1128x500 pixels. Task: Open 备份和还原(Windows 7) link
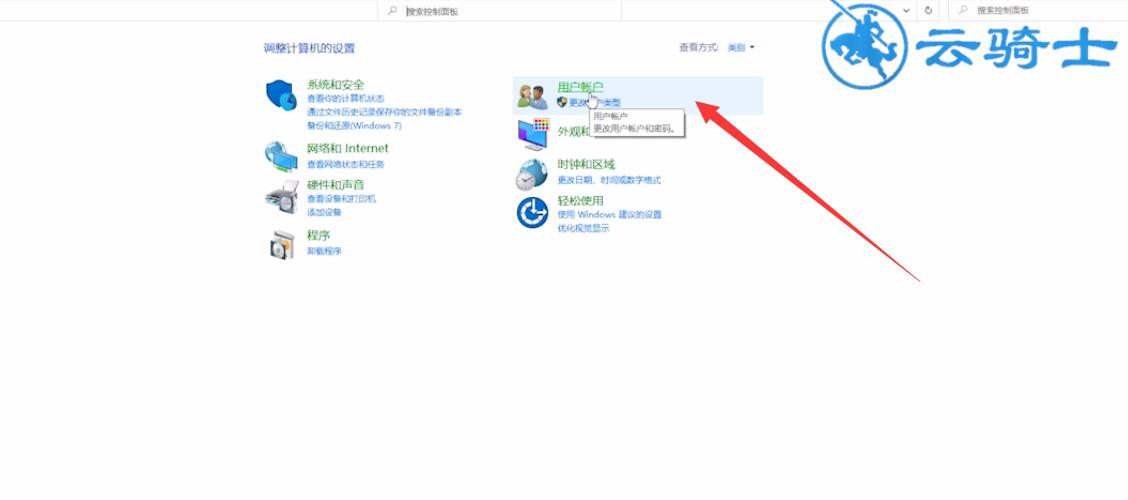click(x=355, y=126)
